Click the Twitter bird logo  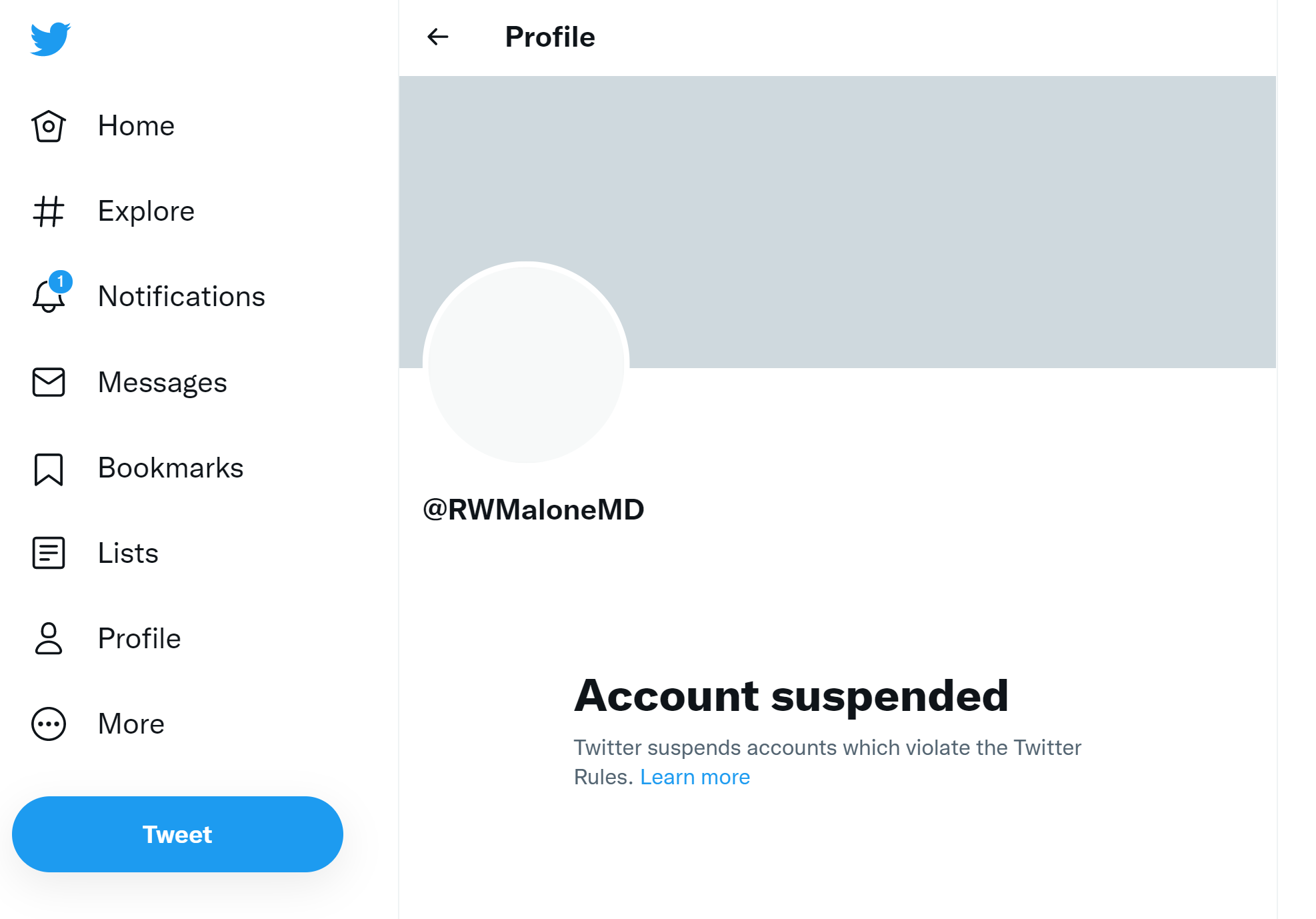(x=51, y=39)
